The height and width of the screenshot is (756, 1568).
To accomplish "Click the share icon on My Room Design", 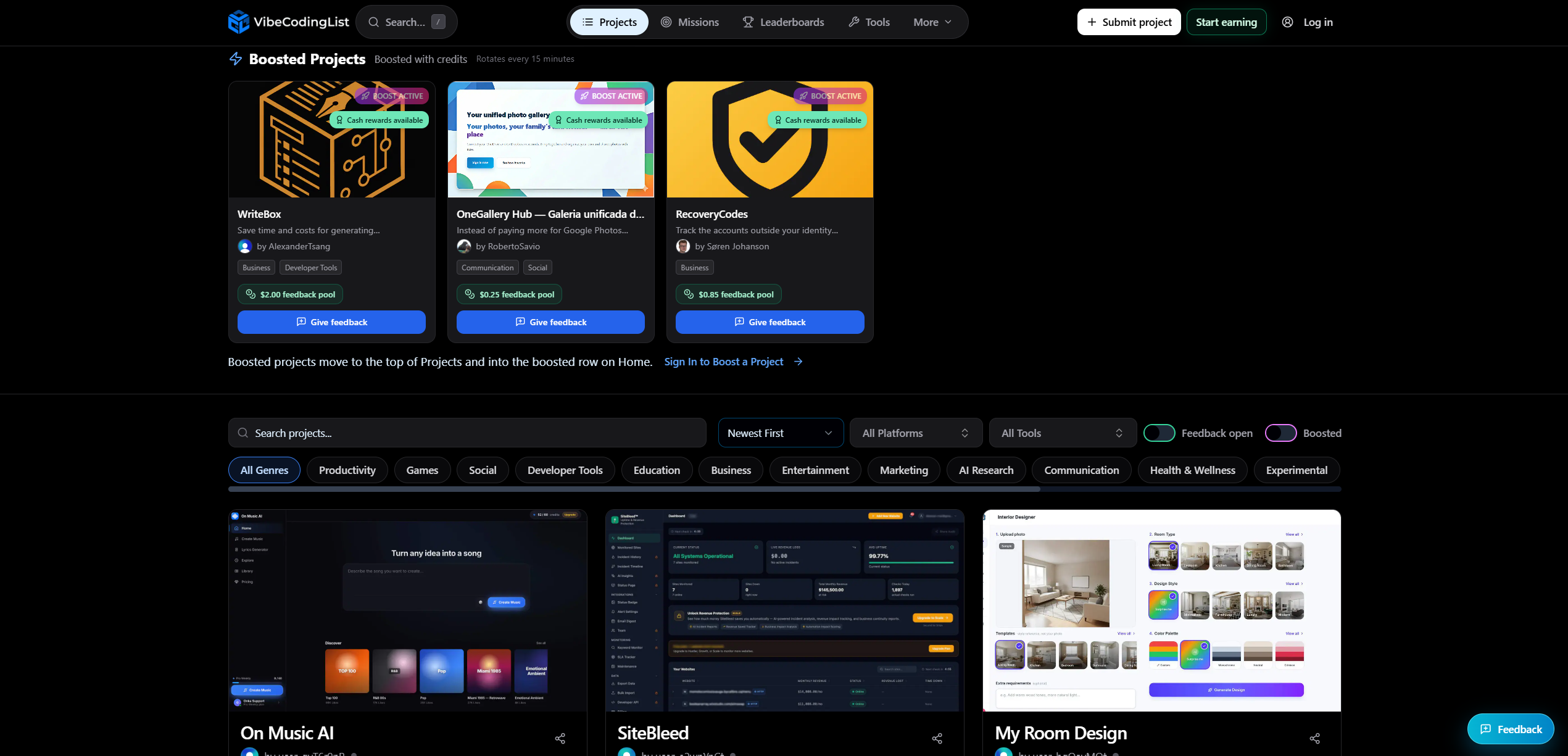I will 1315,738.
